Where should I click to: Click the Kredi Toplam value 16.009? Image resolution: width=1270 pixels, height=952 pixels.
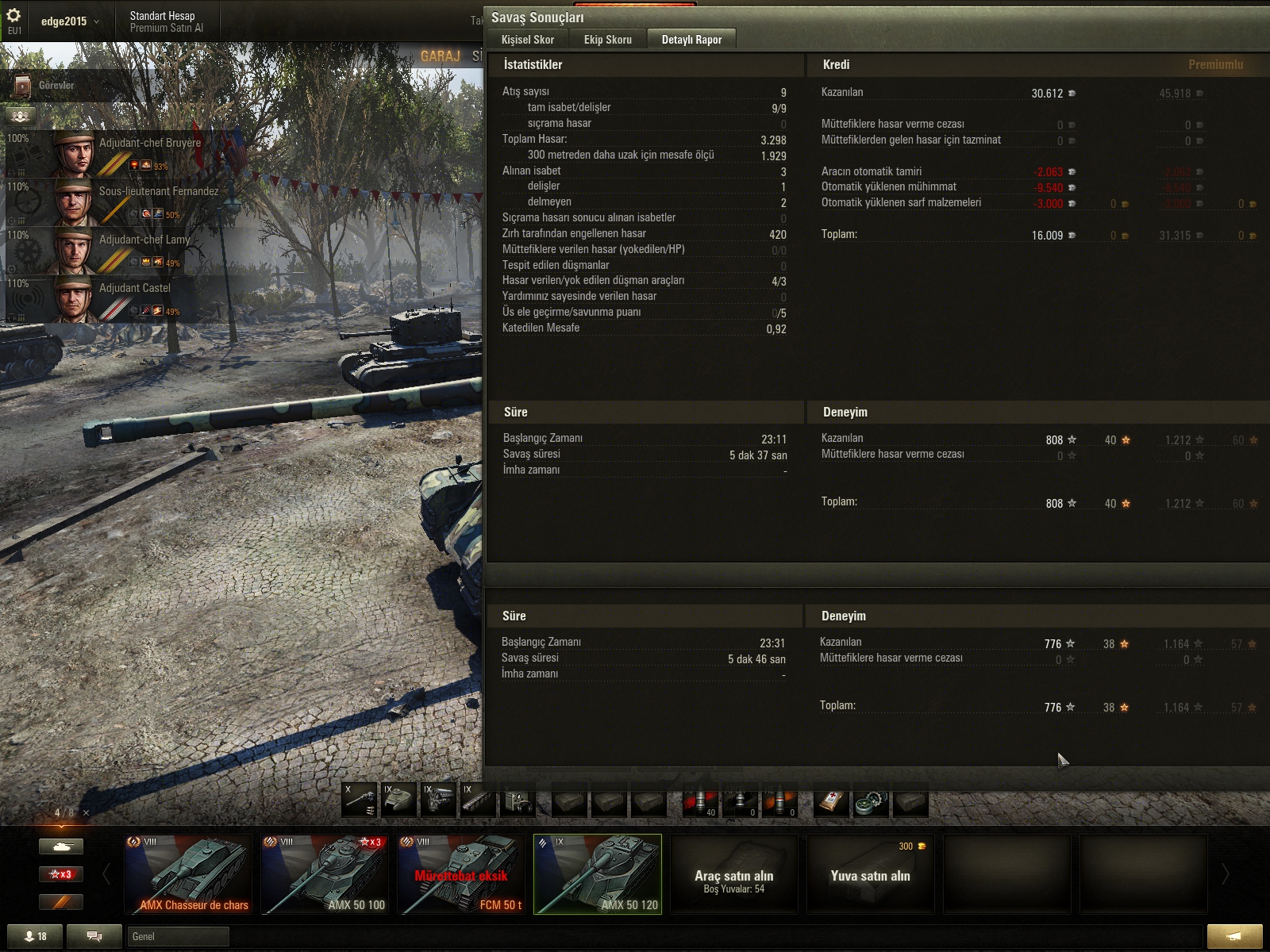pos(1047,235)
